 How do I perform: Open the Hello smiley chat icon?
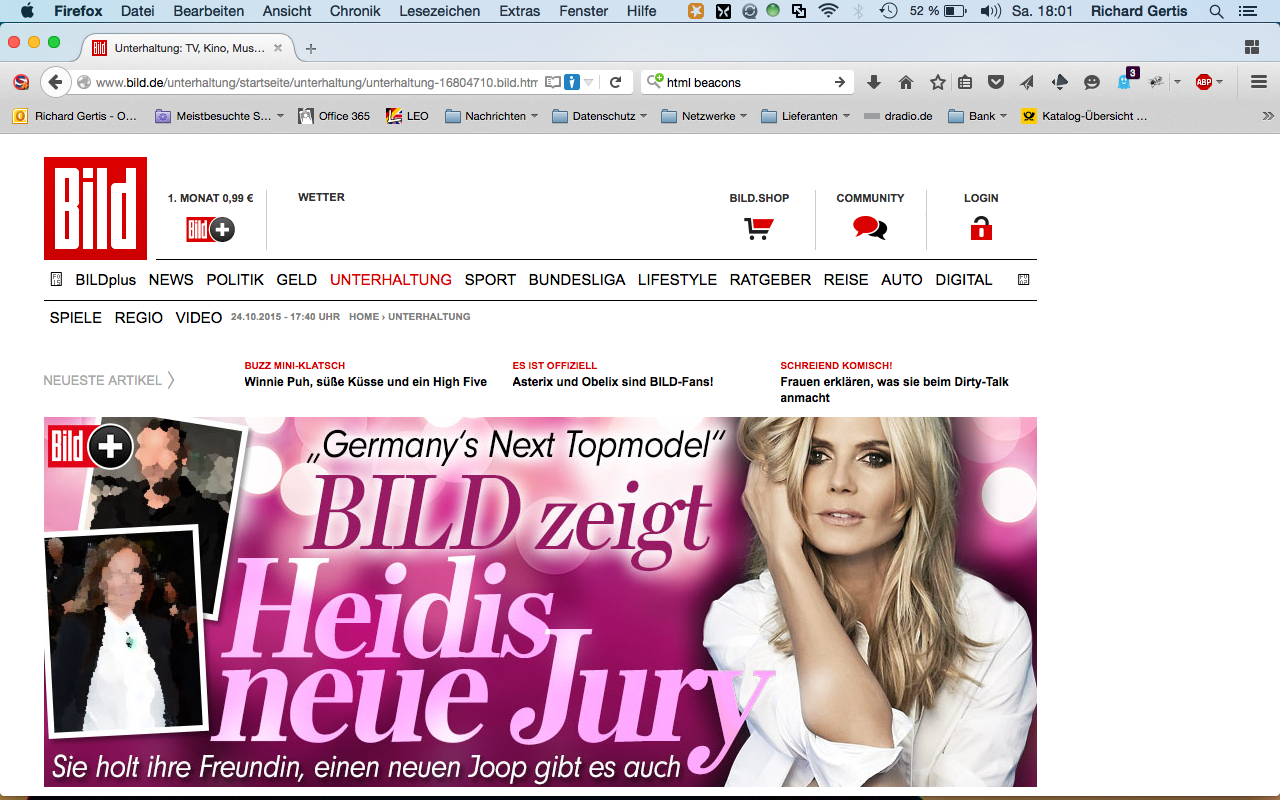pyautogui.click(x=1092, y=82)
